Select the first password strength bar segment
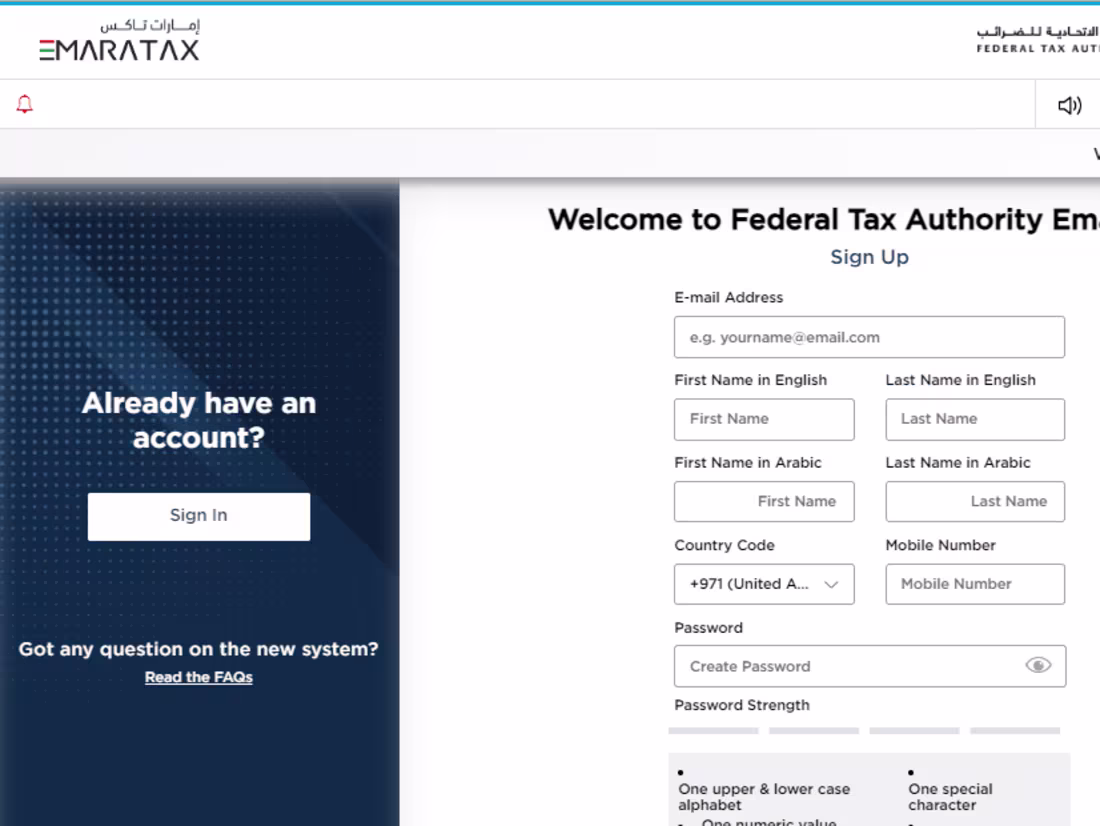Viewport: 1100px width, 826px height. (x=713, y=731)
